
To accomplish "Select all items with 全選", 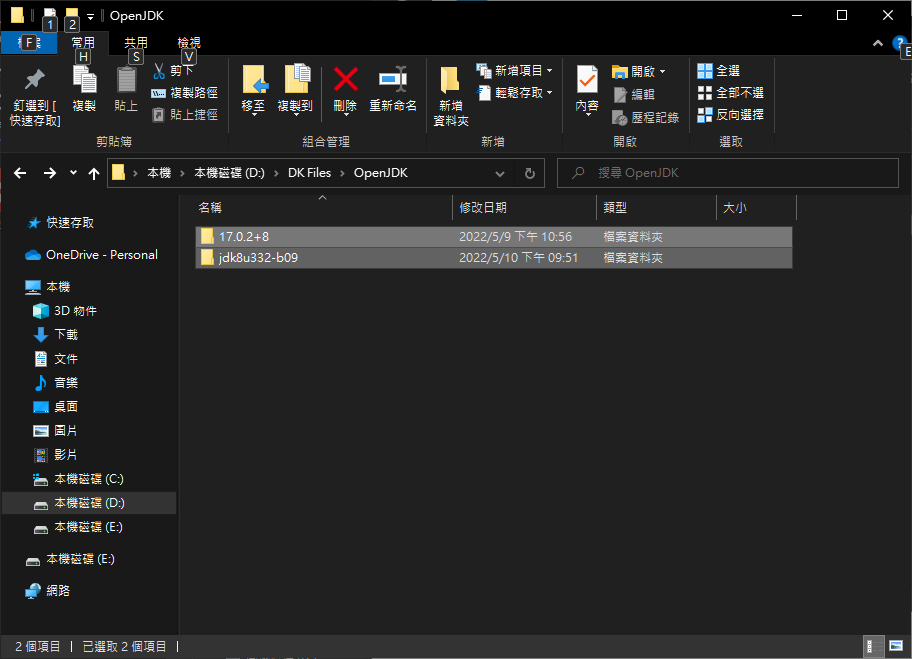I will [718, 71].
